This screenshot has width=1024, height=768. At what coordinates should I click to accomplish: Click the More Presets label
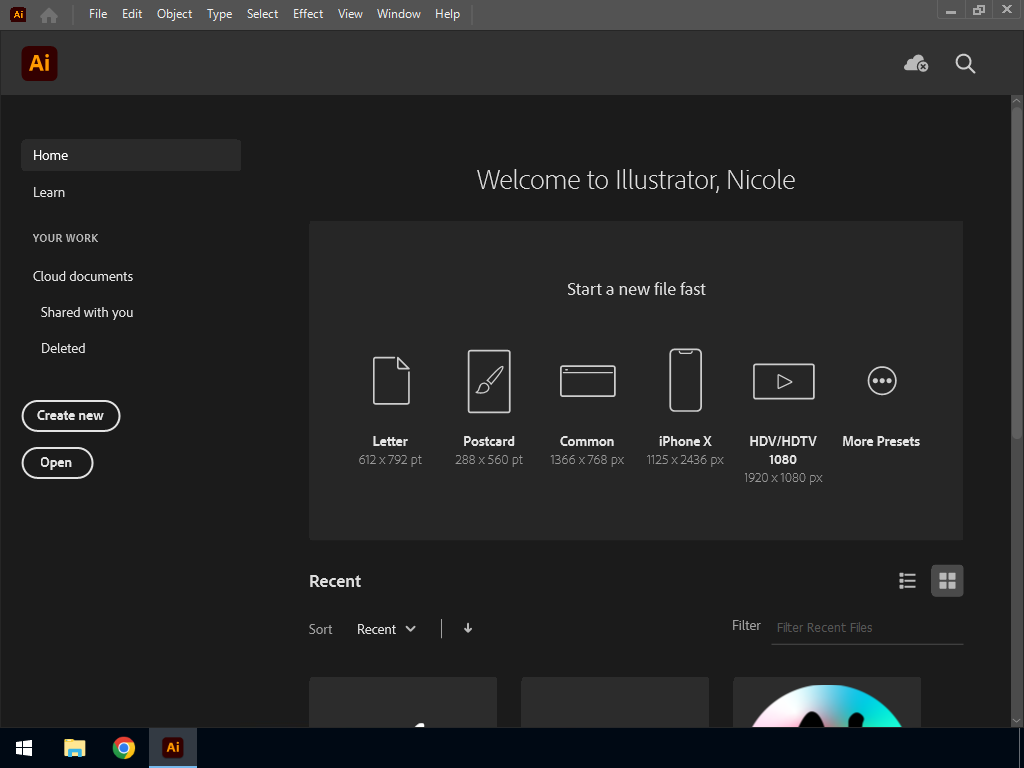[881, 441]
